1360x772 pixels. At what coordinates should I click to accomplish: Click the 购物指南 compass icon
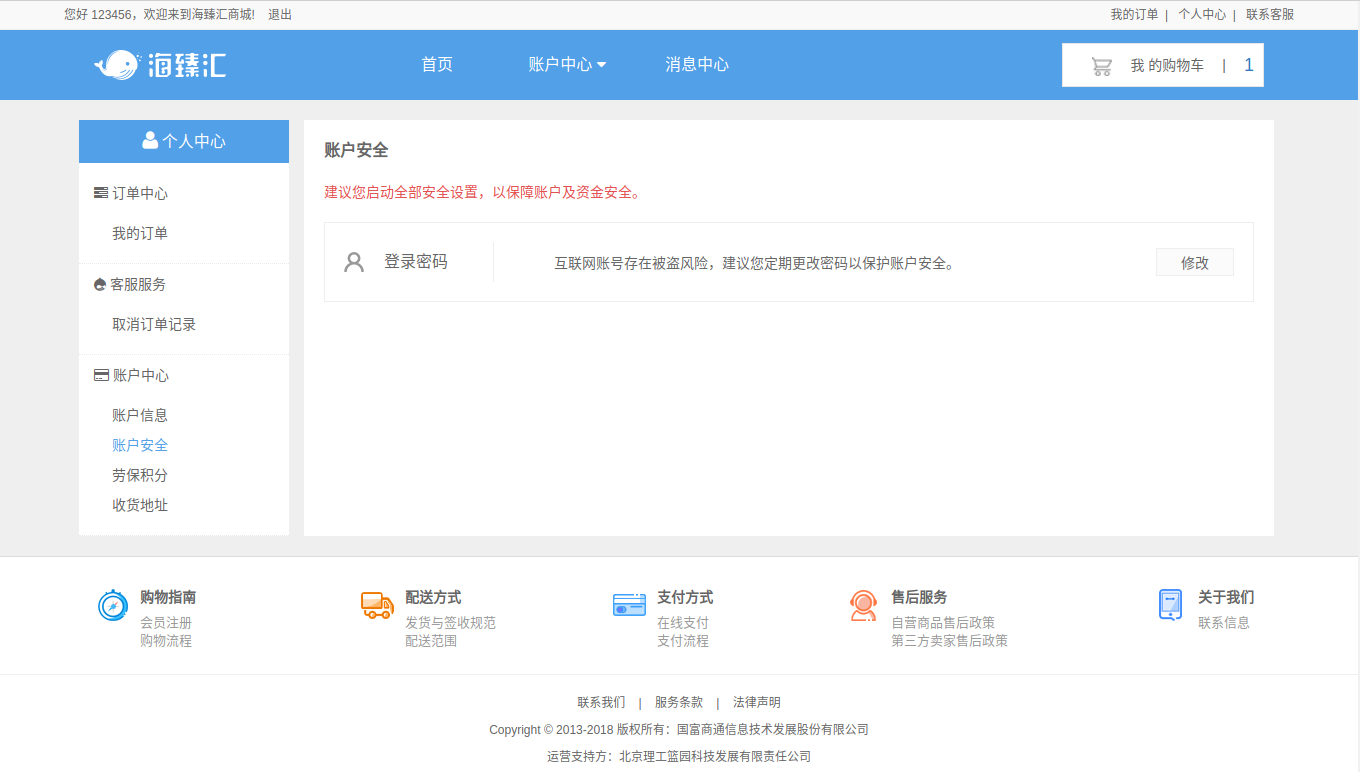click(112, 605)
